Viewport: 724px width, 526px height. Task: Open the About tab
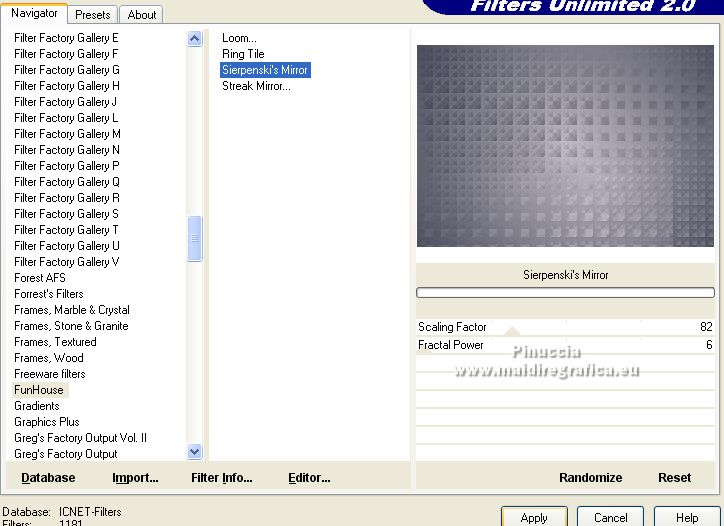coord(141,15)
